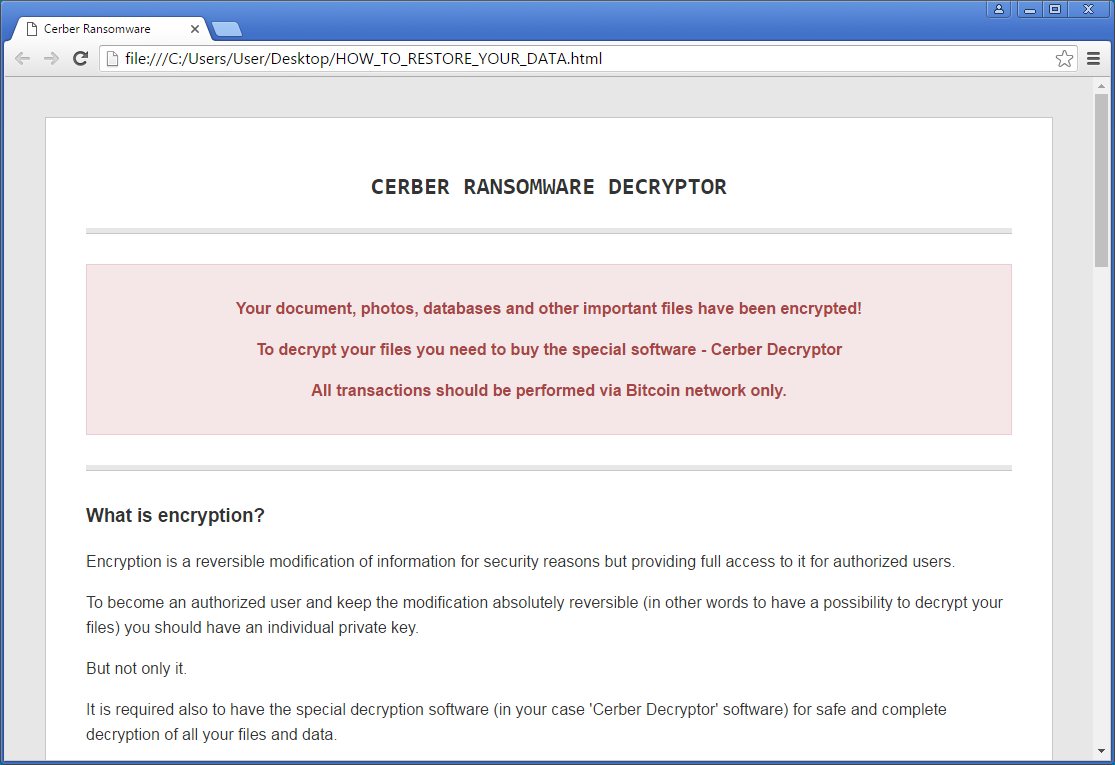This screenshot has width=1115, height=765.
Task: Click the browser Forward arrow
Action: (x=51, y=59)
